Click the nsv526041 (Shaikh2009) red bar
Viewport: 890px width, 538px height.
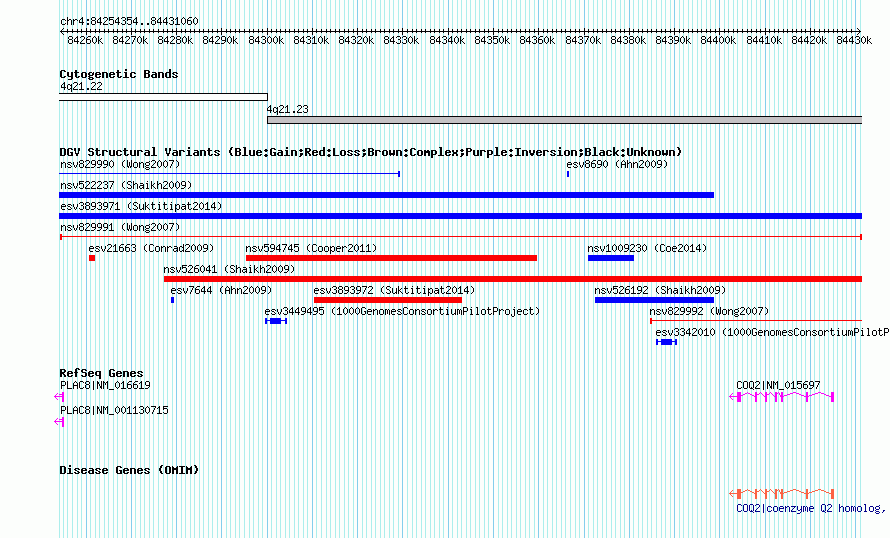pyautogui.click(x=513, y=279)
